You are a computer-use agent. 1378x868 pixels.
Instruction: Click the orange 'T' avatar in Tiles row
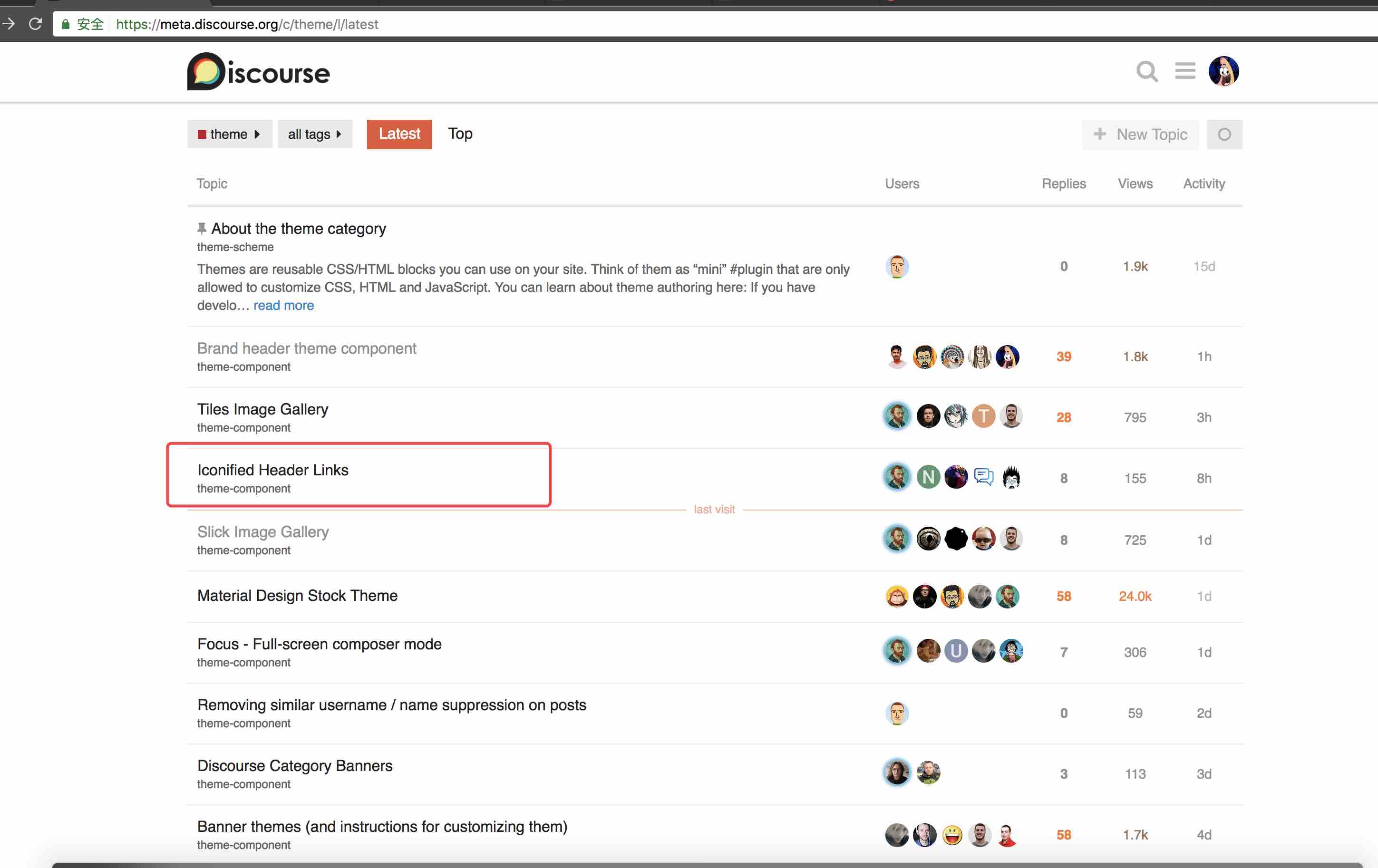coord(983,416)
